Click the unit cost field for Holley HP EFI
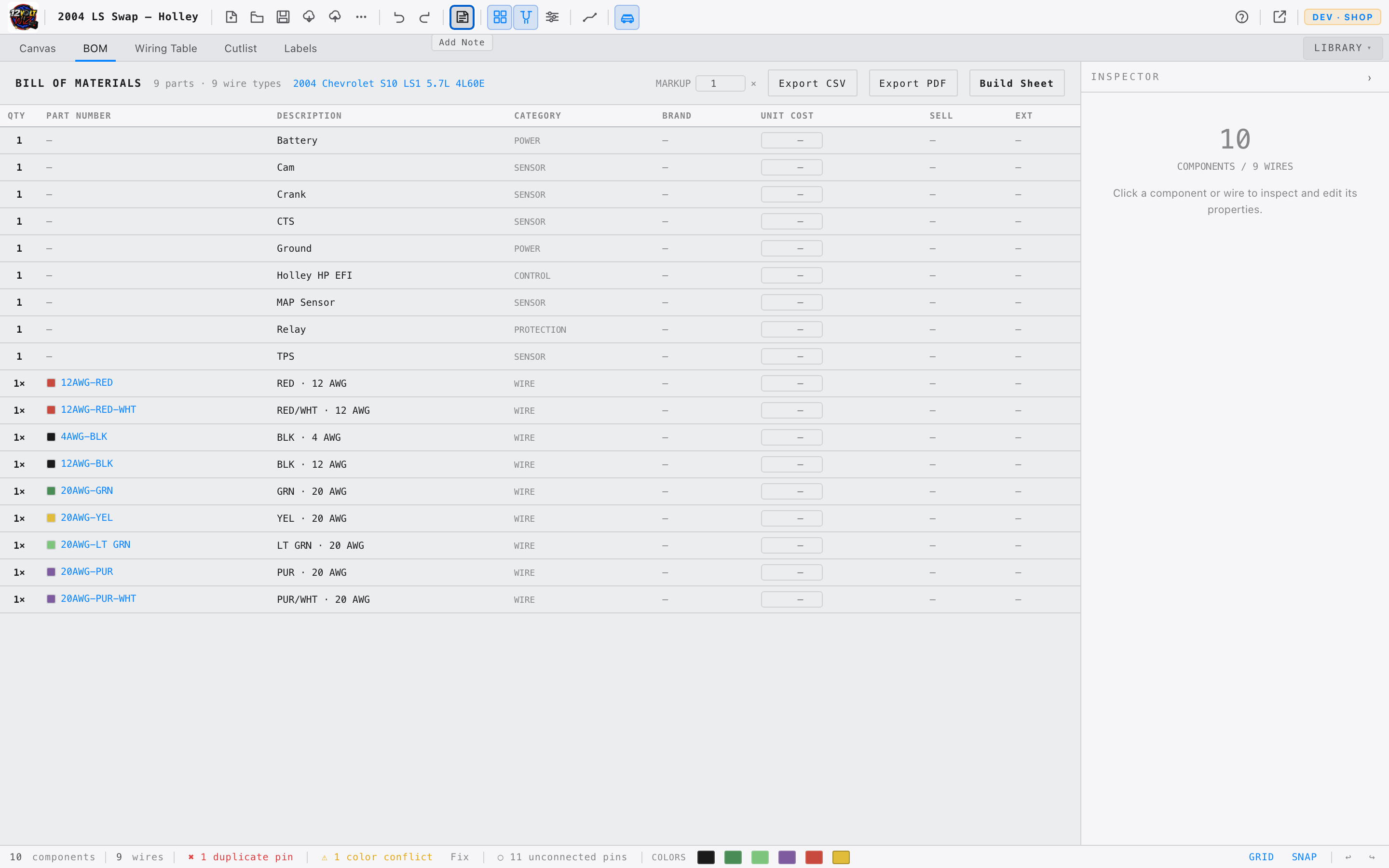Screen dimensions: 1389x868 pos(791,275)
